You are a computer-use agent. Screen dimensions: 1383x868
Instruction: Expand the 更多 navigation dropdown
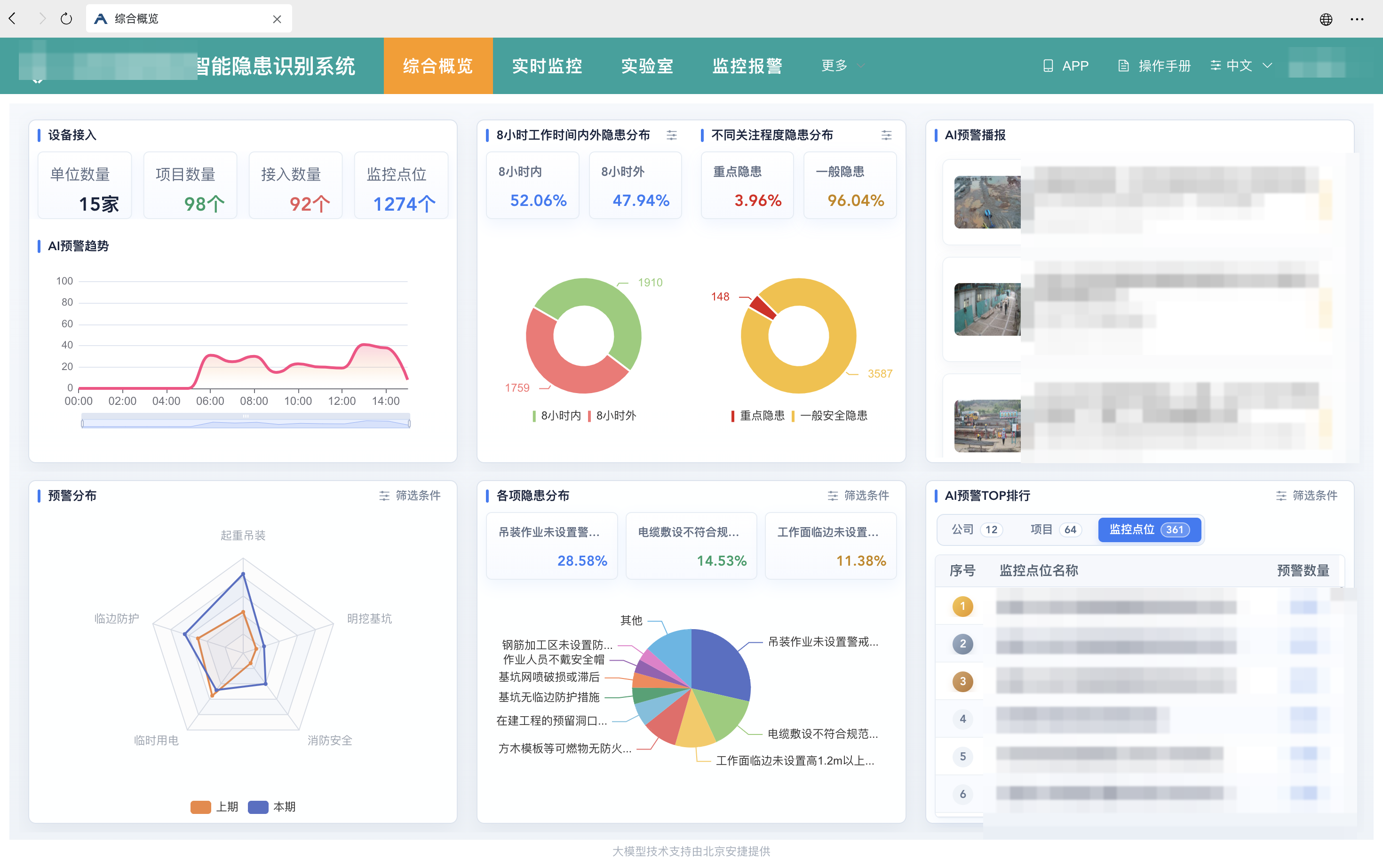tap(843, 66)
